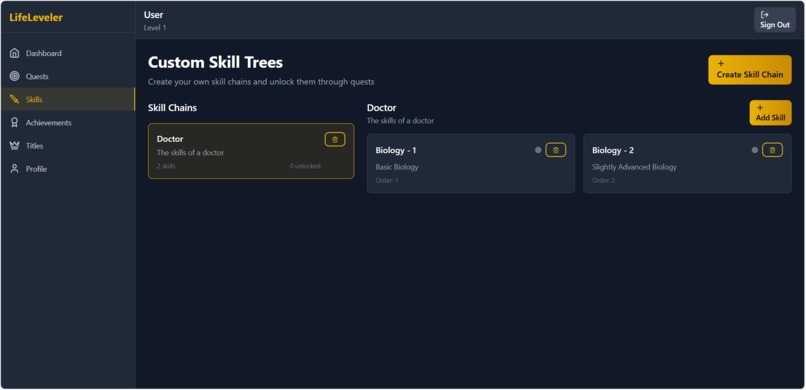Toggle the Biology - 1 unlock status dot
This screenshot has width=806, height=390.
538,150
